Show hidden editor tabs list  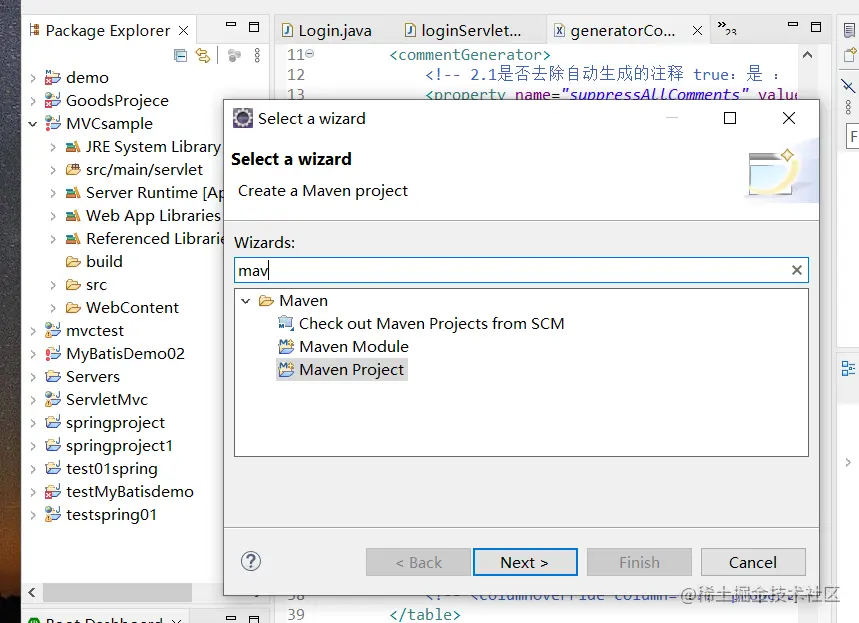(727, 28)
